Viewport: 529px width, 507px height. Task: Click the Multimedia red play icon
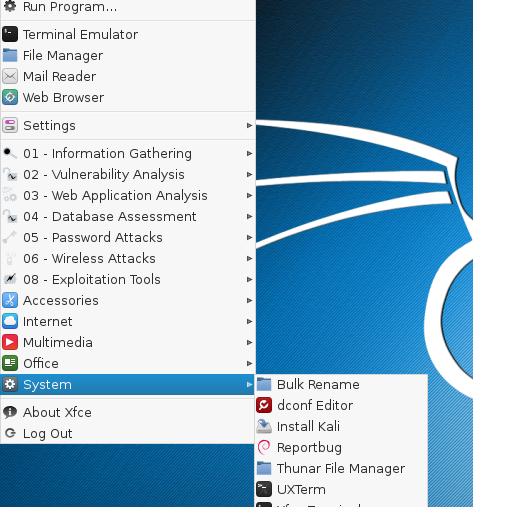click(10, 342)
